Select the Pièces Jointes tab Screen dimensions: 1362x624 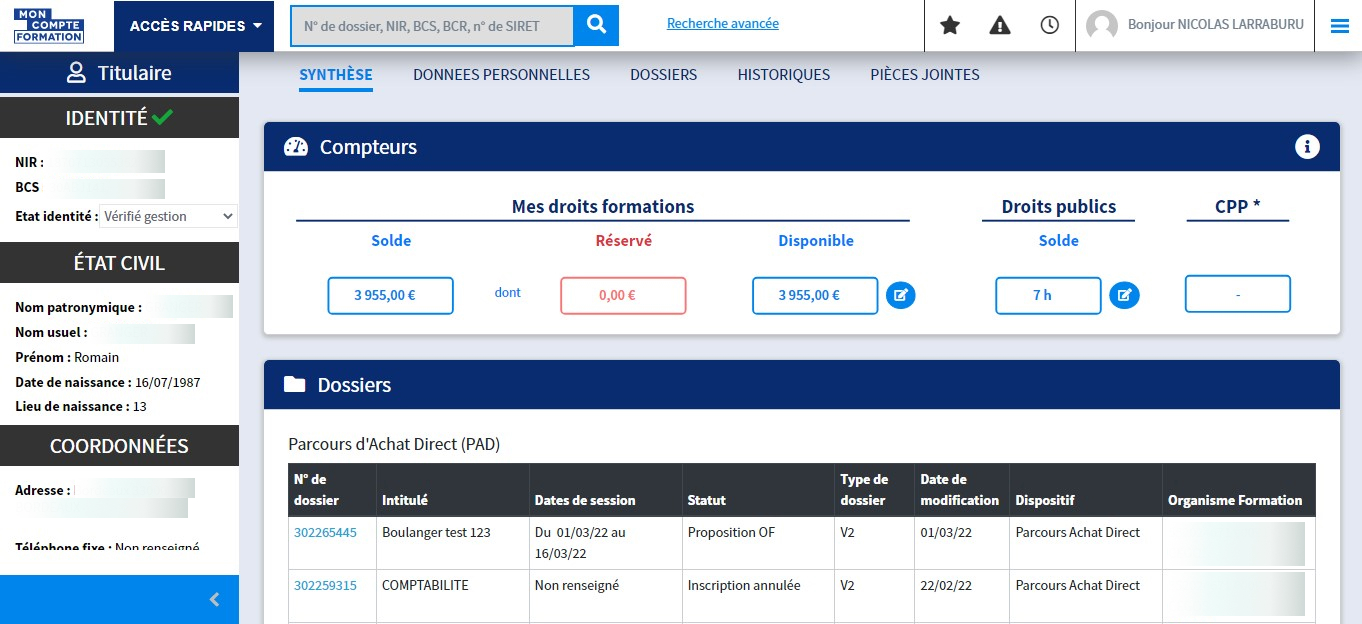point(924,75)
